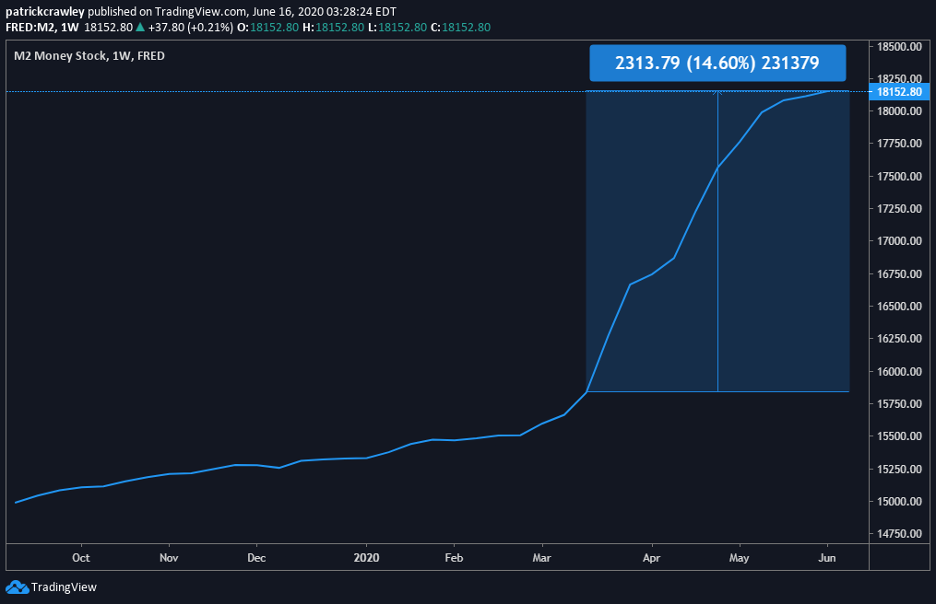Click the 17000.00 price scale label
Image resolution: width=936 pixels, height=604 pixels.
pos(898,241)
